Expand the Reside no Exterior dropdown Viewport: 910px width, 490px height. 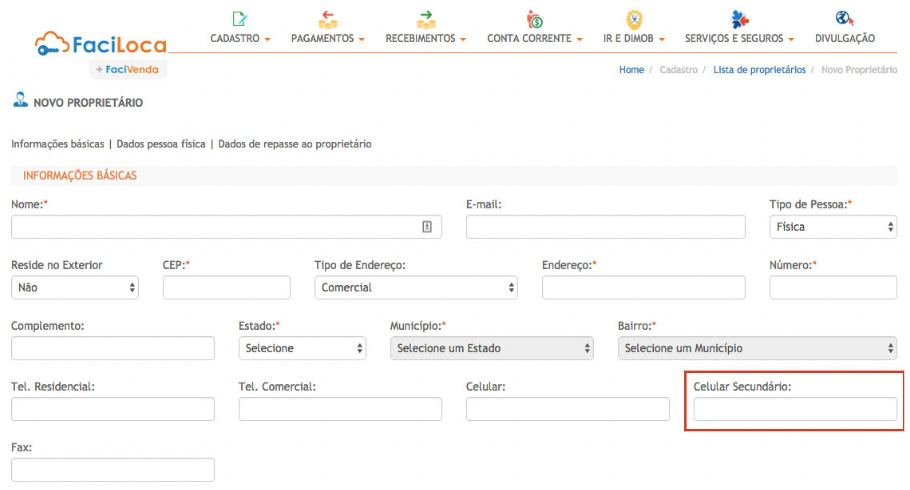point(75,287)
